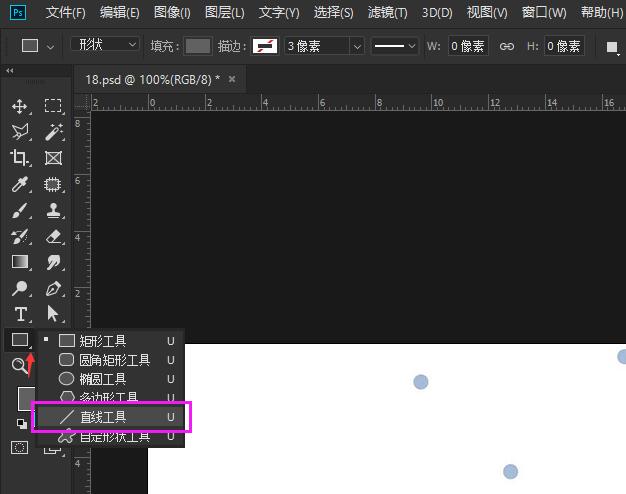Click the Photoshop Ps logo
This screenshot has width=626, height=494.
(18, 12)
